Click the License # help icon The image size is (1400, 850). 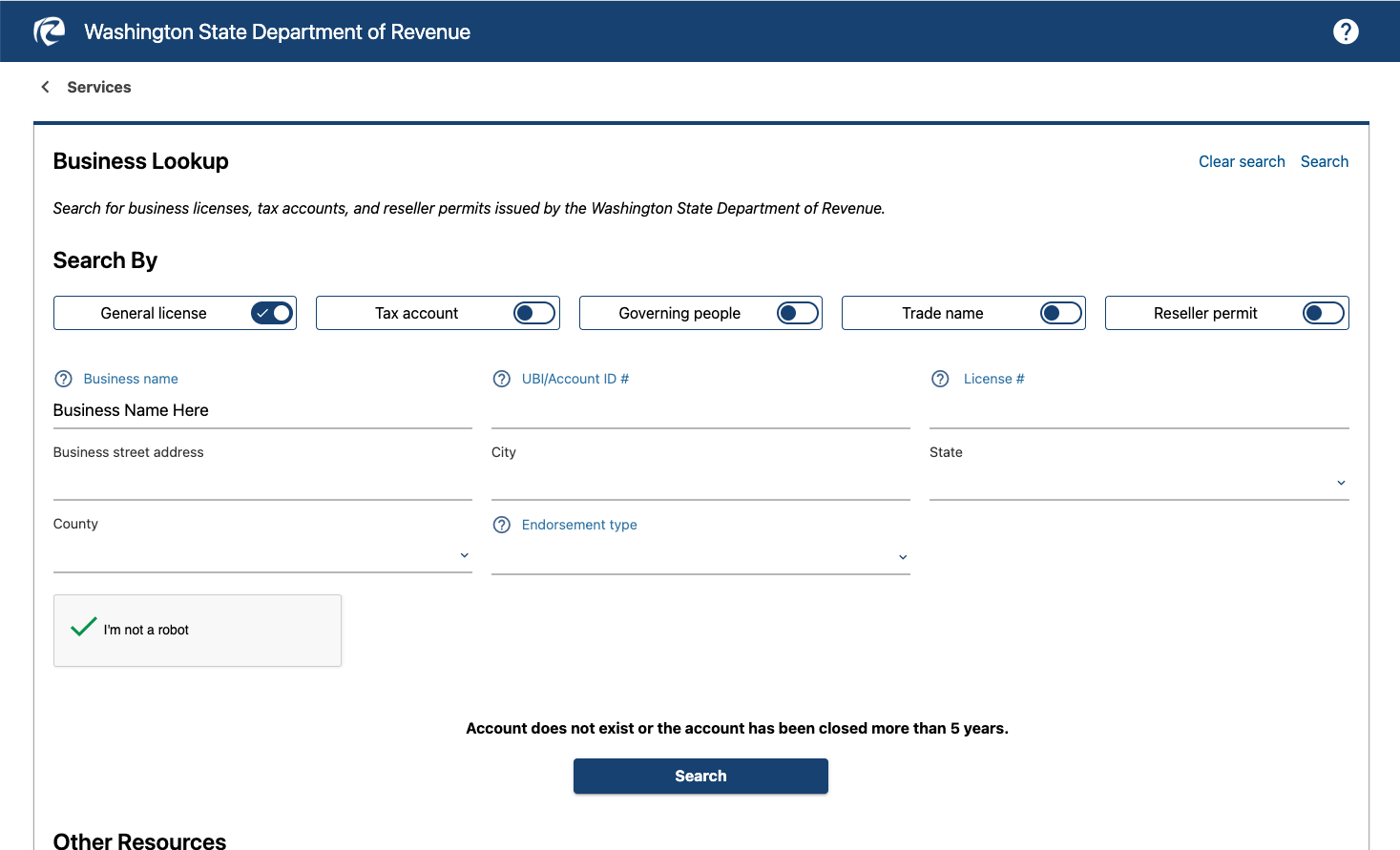(x=939, y=378)
